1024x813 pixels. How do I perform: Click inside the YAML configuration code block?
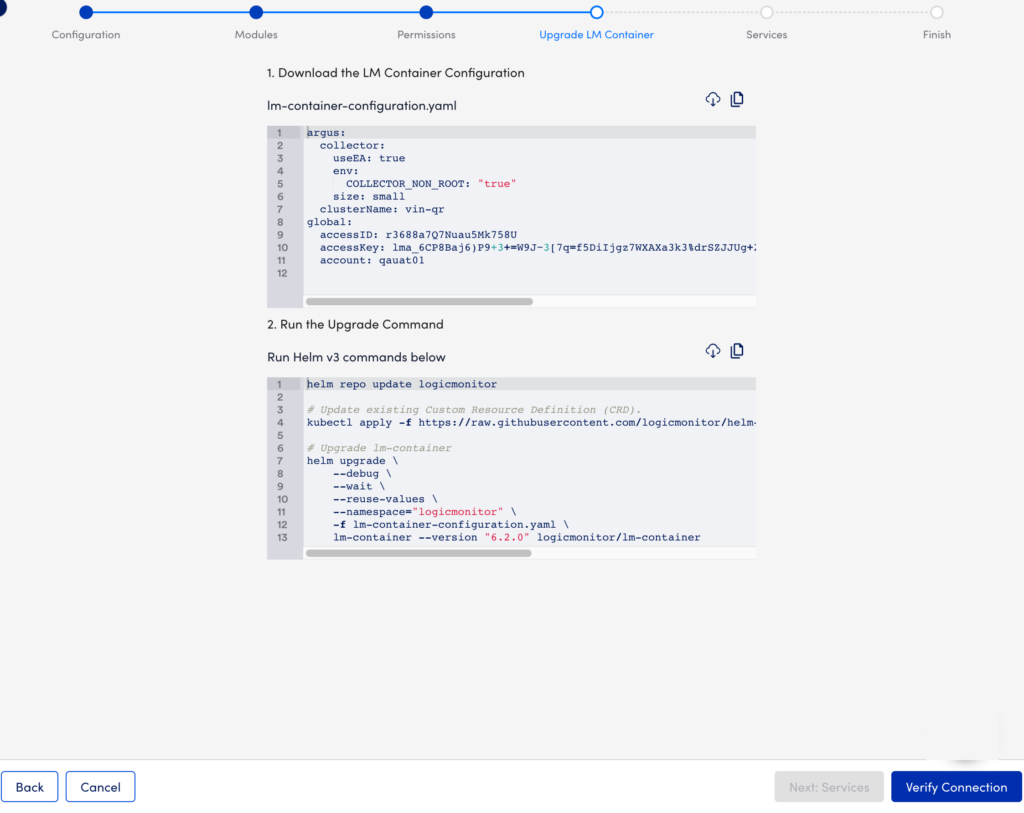click(x=500, y=200)
